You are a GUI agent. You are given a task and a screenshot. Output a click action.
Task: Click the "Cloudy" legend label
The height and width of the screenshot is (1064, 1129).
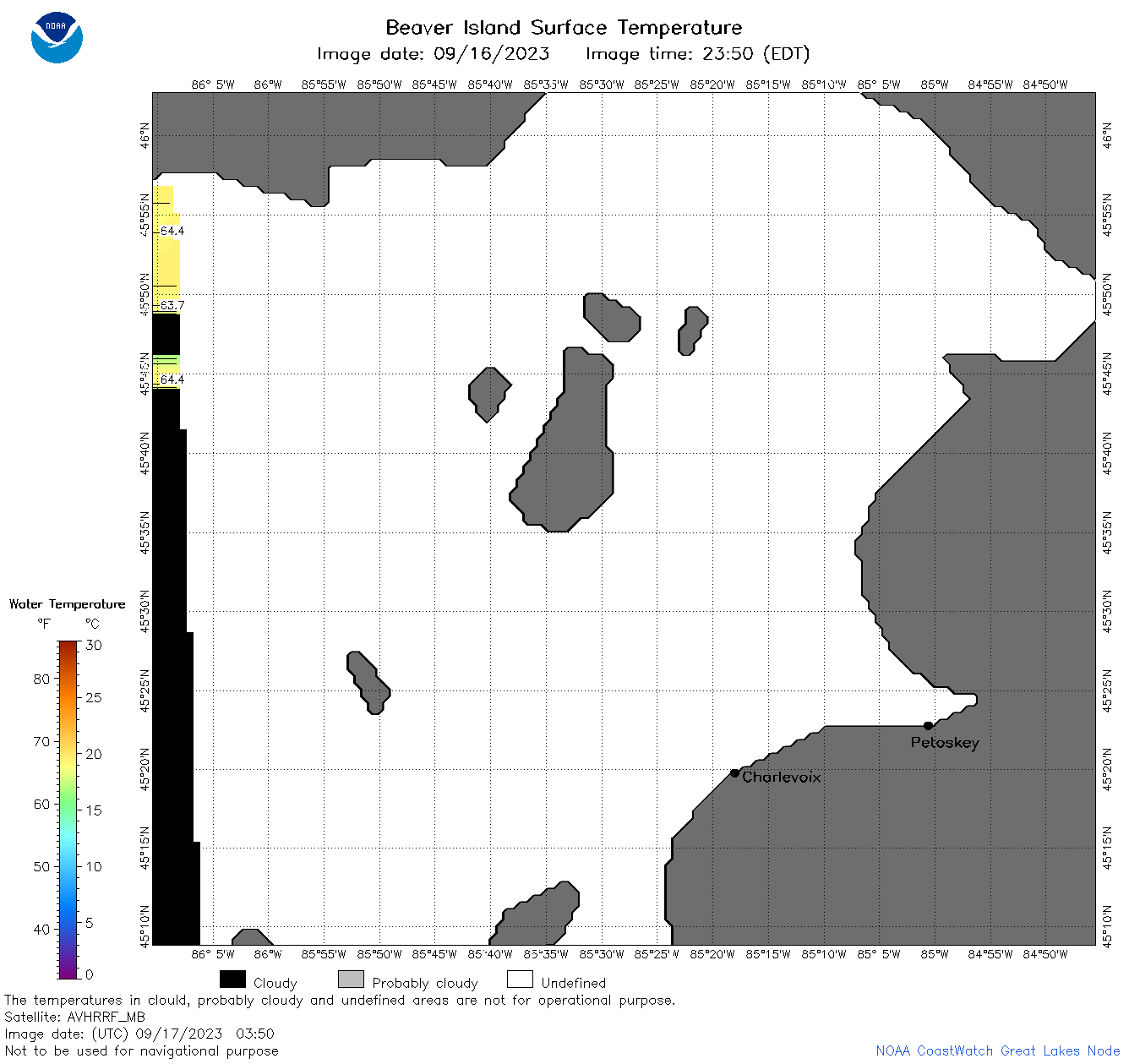pos(275,983)
